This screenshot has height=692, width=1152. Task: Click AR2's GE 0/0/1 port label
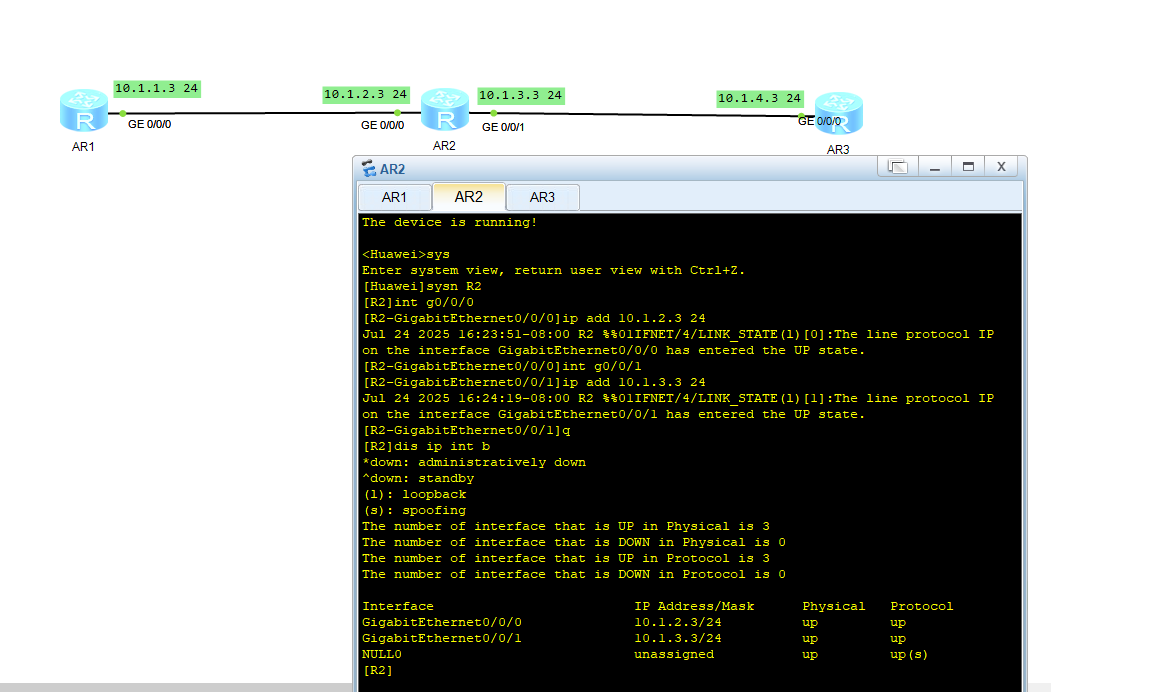[x=503, y=127]
